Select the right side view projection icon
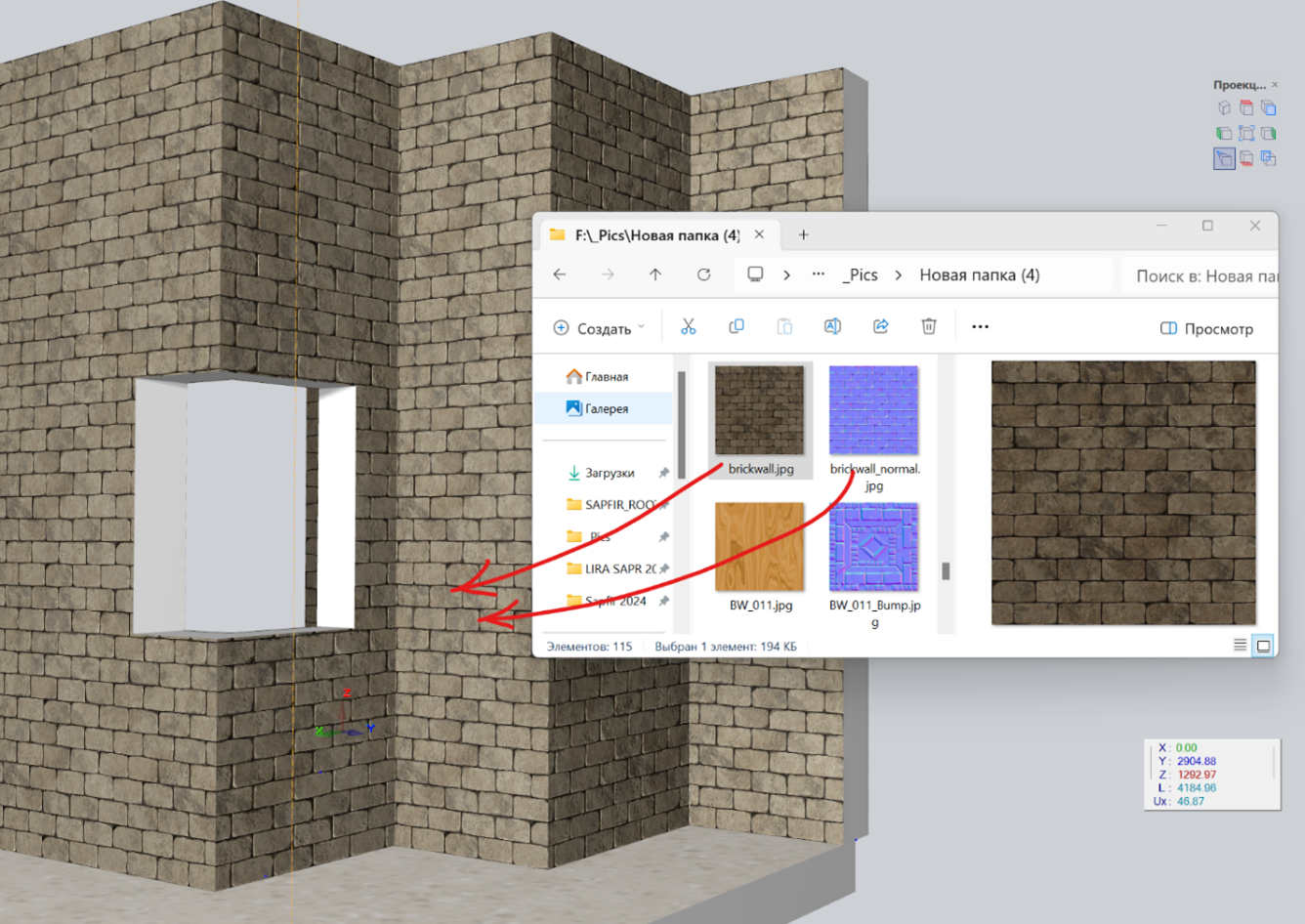 tap(1269, 133)
